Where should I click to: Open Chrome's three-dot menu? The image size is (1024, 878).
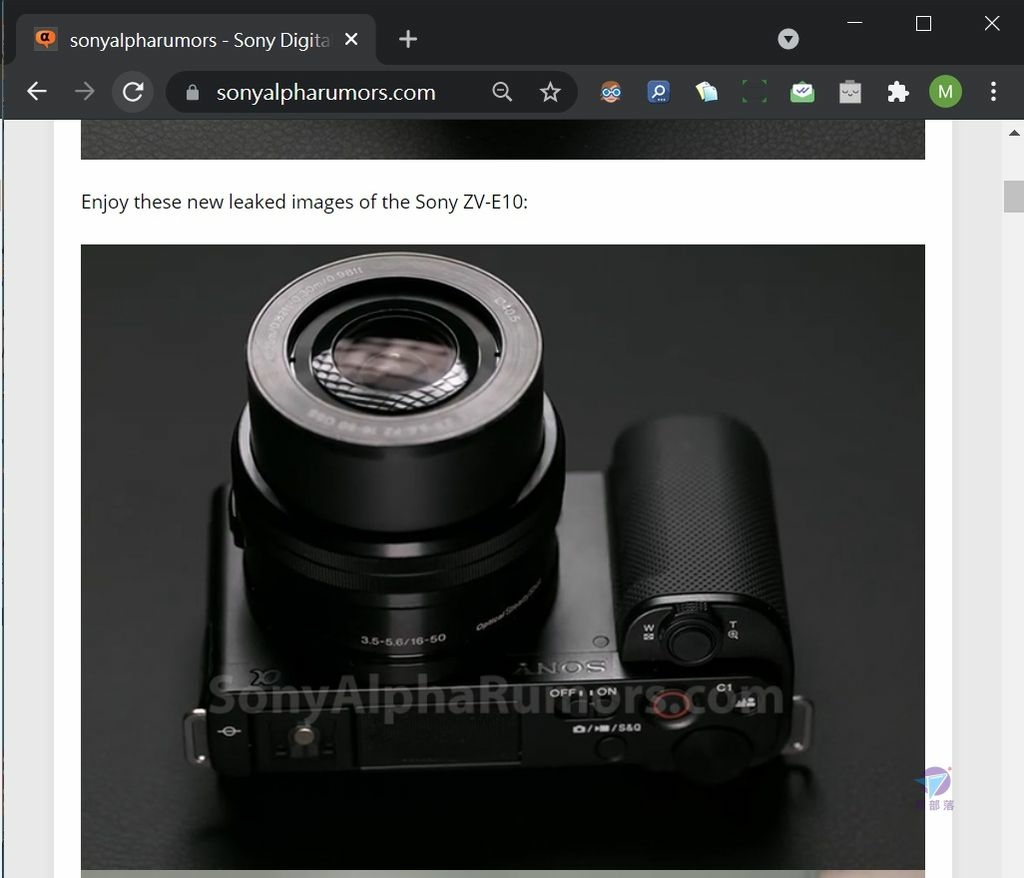[x=993, y=91]
